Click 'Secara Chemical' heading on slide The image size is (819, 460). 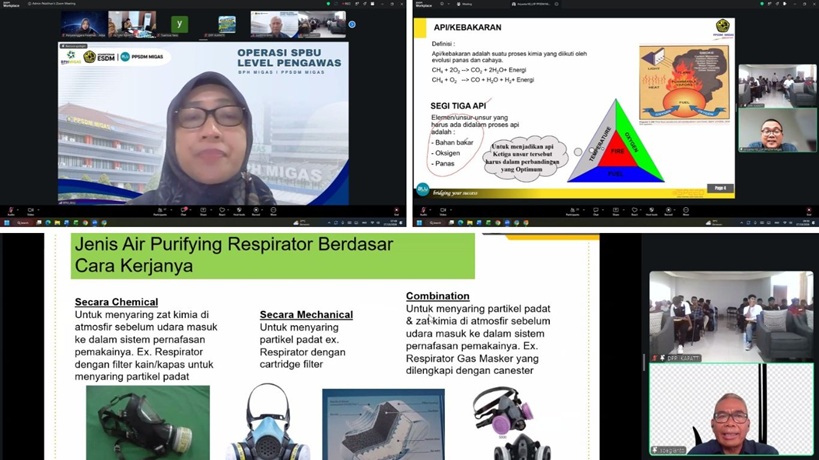click(116, 302)
